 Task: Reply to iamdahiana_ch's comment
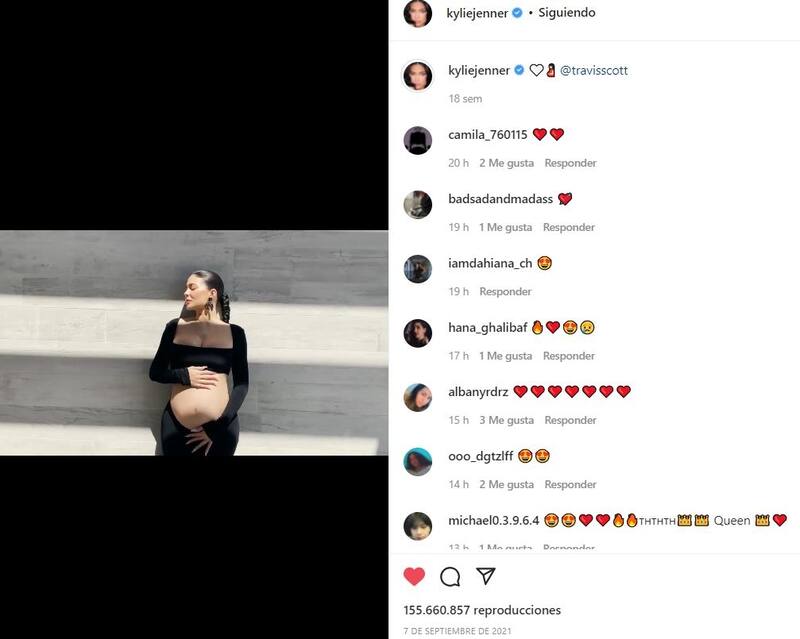(x=505, y=292)
